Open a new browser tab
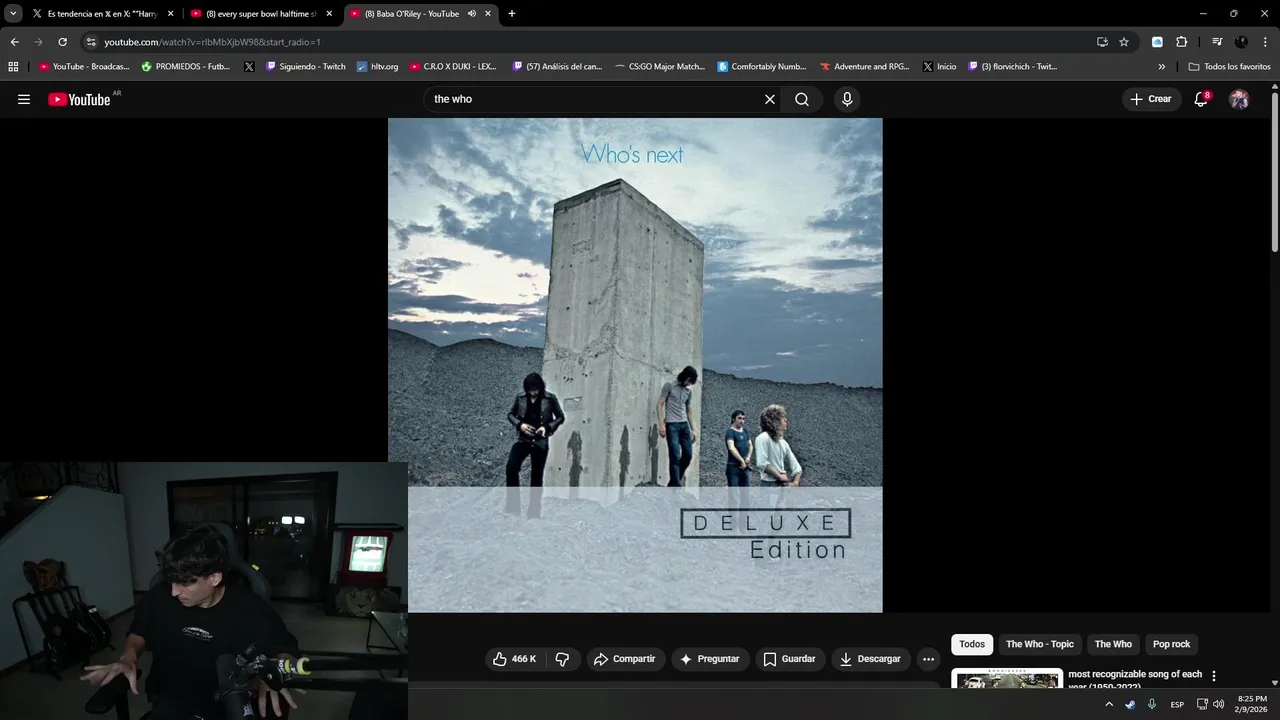1280x720 pixels. coord(512,14)
